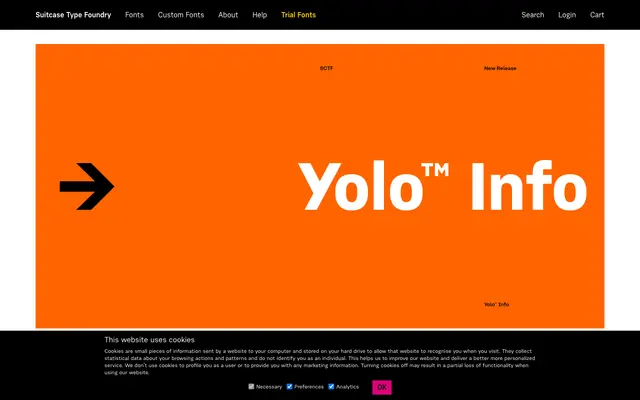Select the Trial Fonts link
The width and height of the screenshot is (640, 400).
(298, 15)
